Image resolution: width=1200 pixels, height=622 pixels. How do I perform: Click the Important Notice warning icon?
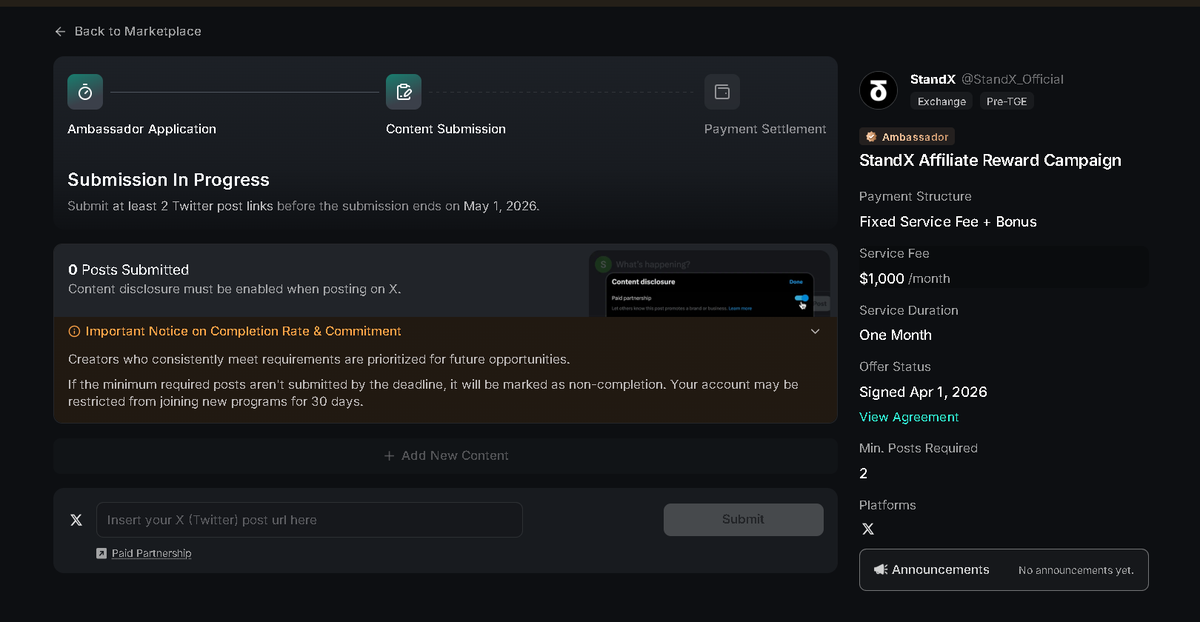coord(74,331)
